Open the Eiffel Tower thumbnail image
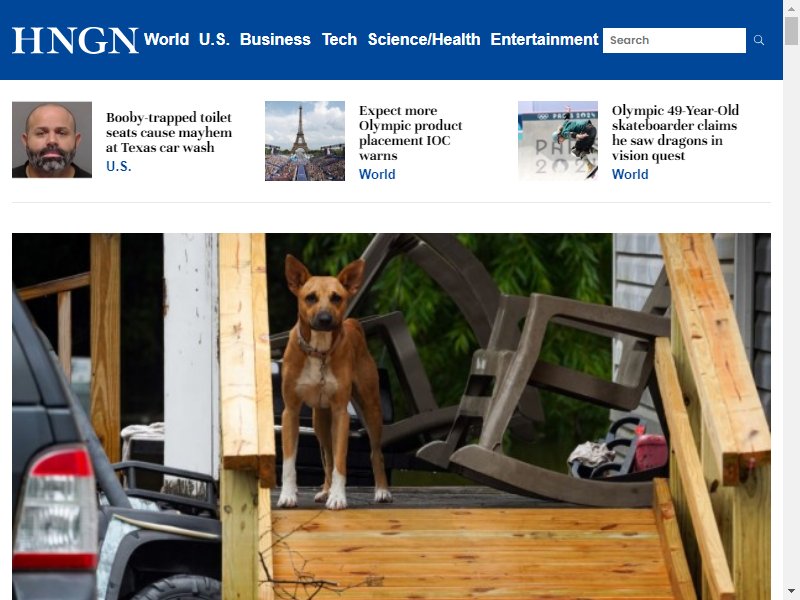800x600 pixels. point(305,141)
